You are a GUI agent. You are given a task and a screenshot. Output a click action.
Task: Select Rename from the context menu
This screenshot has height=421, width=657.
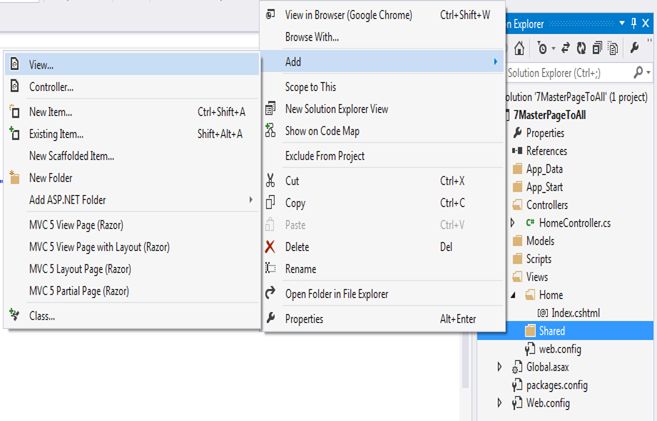(383, 269)
